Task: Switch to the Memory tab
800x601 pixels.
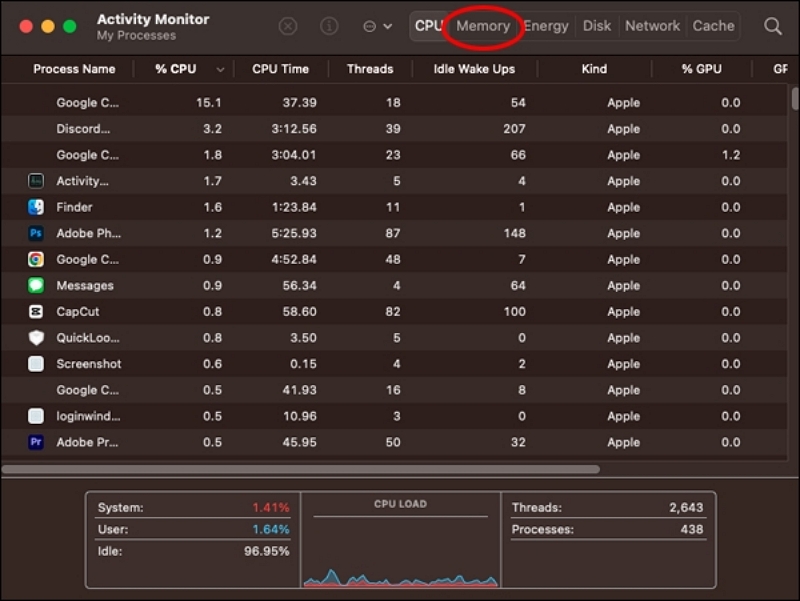Action: click(483, 26)
